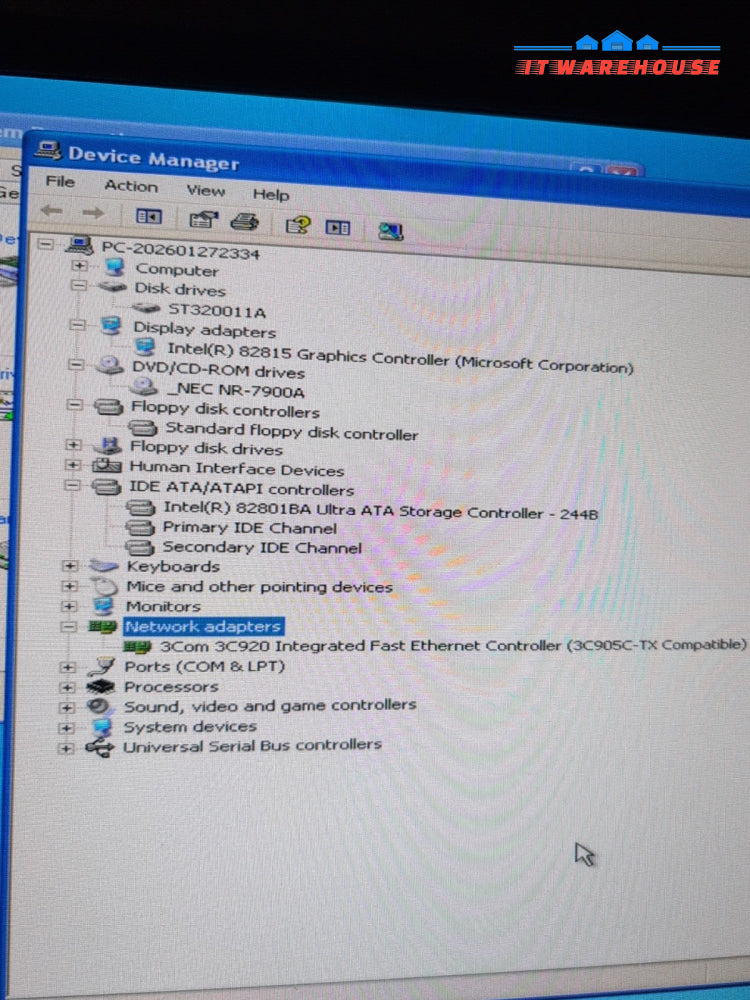Expand the Universal Serial Bus controllers node
Screen dimensions: 750x1000
[x=65, y=748]
